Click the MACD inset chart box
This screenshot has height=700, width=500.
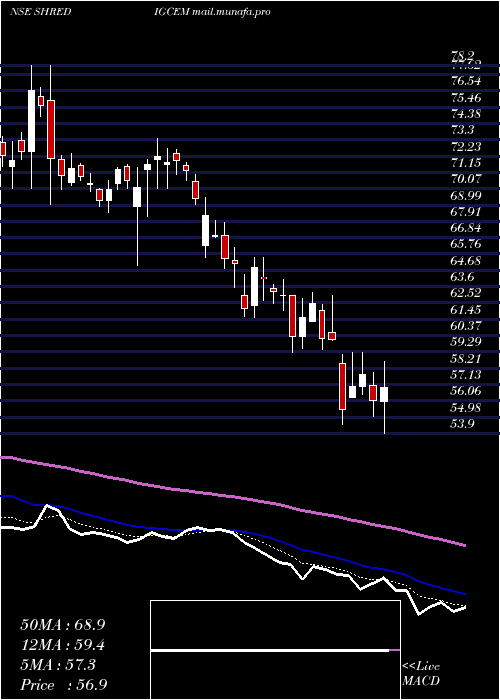point(275,650)
